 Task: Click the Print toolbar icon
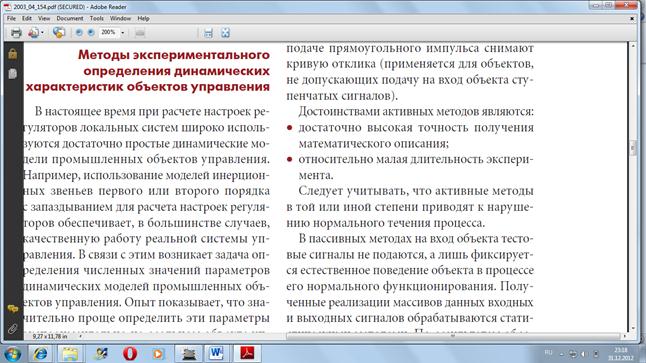pyautogui.click(x=16, y=33)
